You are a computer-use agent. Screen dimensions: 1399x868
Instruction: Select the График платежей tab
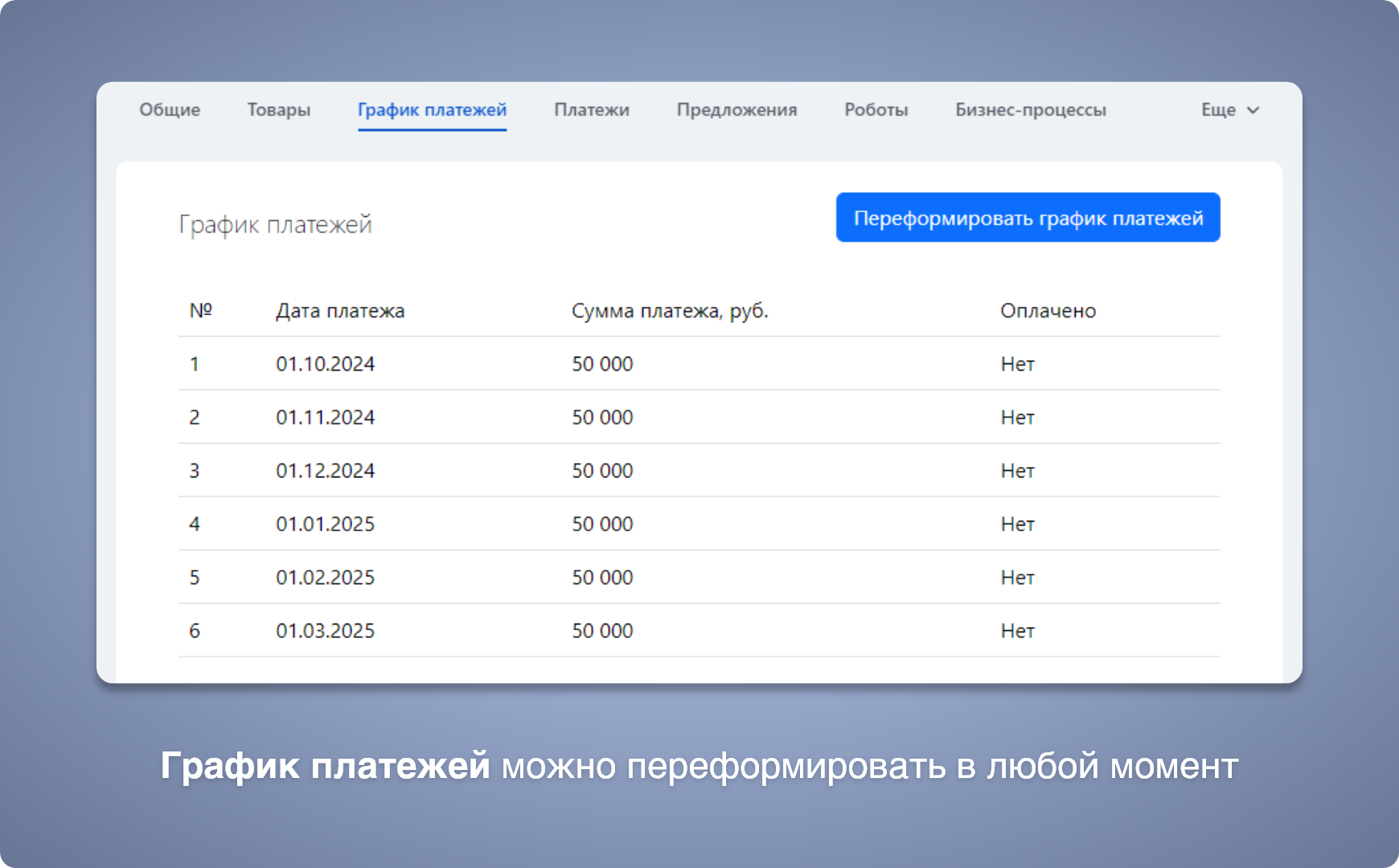(x=432, y=110)
